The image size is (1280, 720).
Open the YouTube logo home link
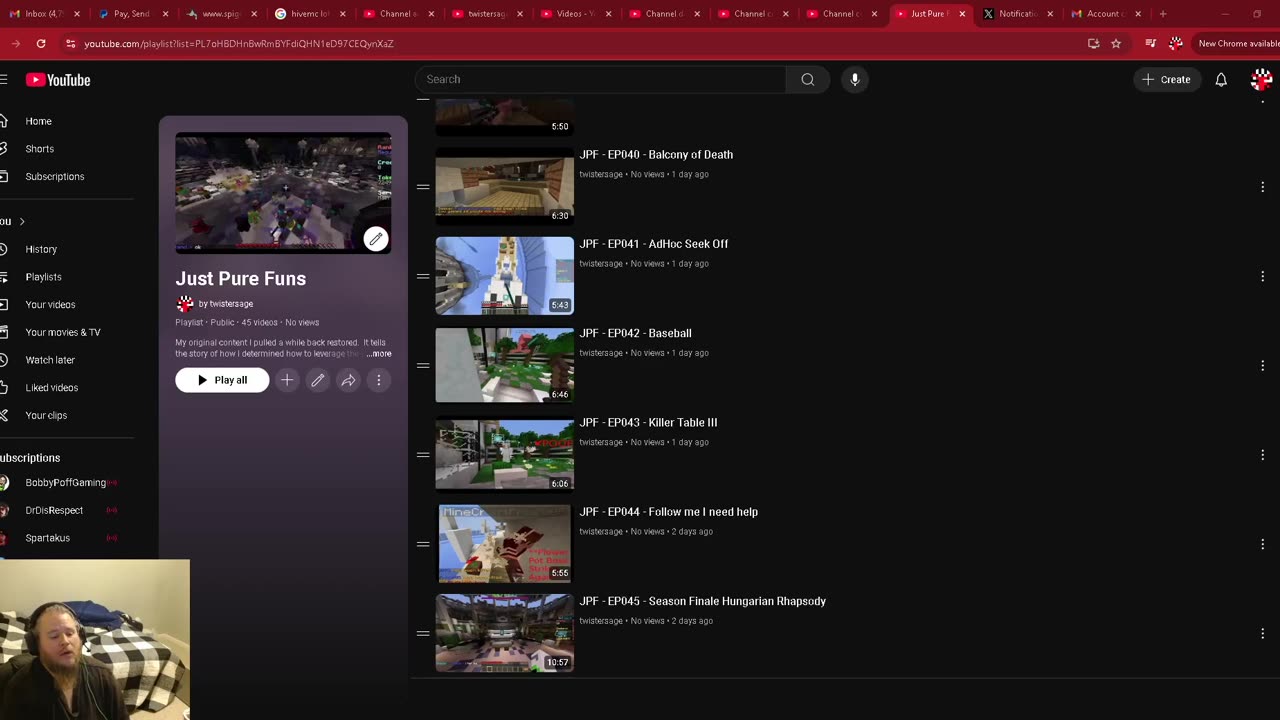pyautogui.click(x=58, y=80)
